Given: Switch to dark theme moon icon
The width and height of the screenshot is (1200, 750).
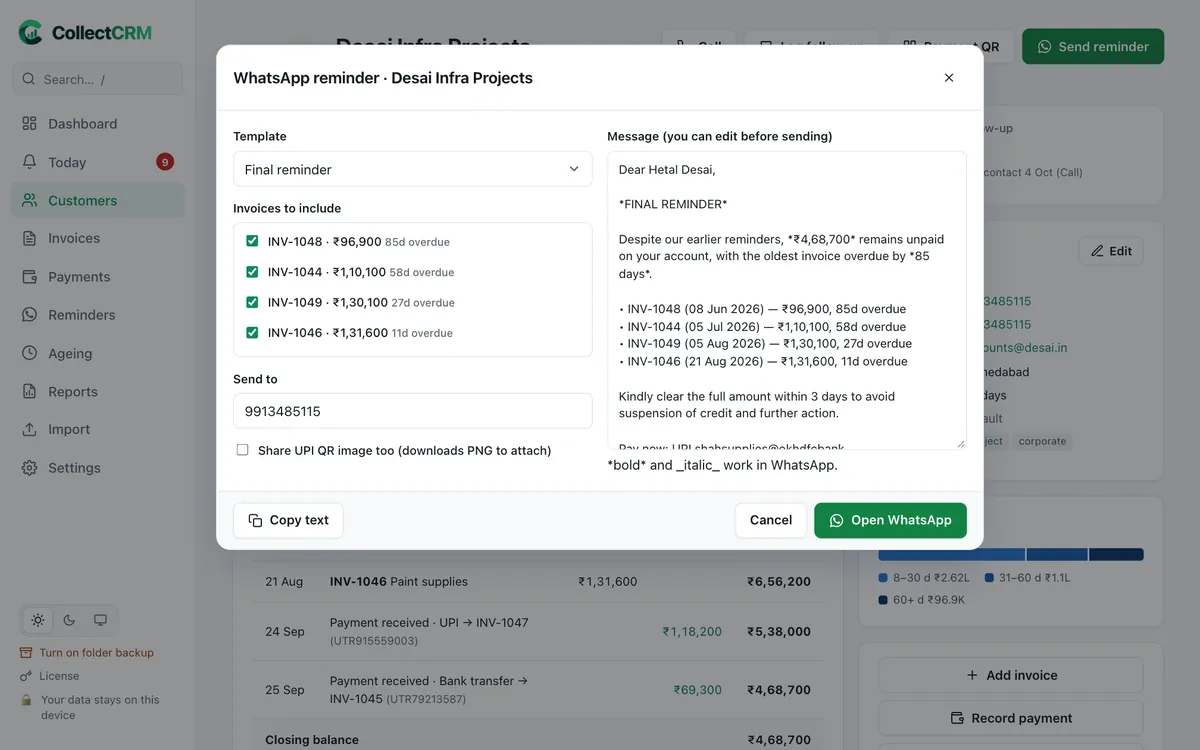Looking at the screenshot, I should click(x=69, y=620).
